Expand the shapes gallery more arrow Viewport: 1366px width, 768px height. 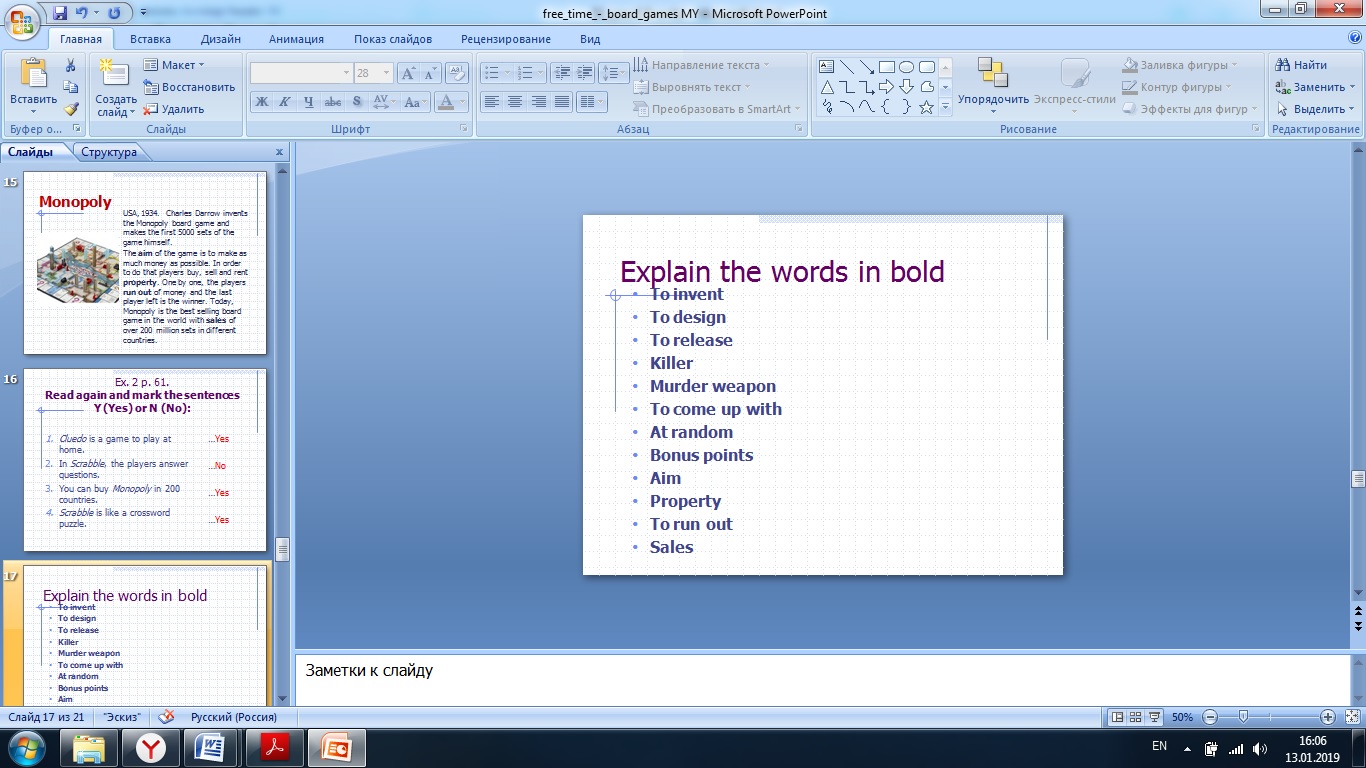[945, 107]
